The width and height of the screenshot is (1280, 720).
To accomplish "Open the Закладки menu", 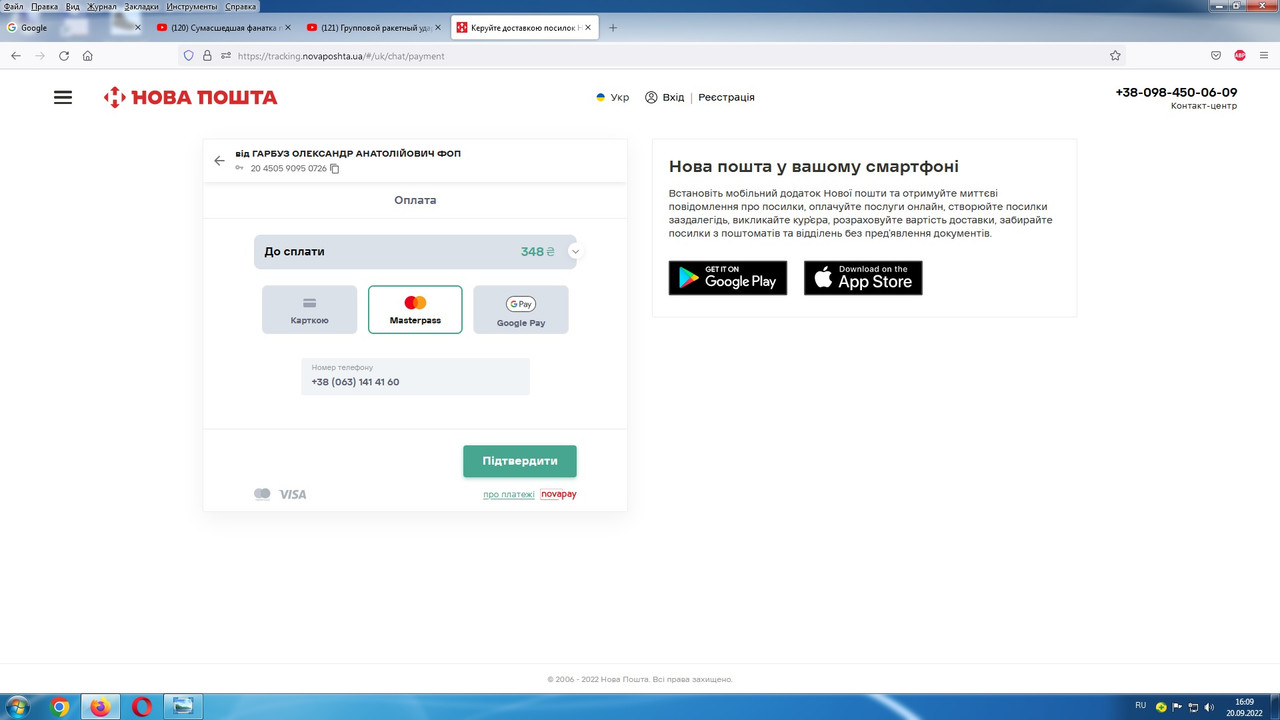I will pos(142,6).
